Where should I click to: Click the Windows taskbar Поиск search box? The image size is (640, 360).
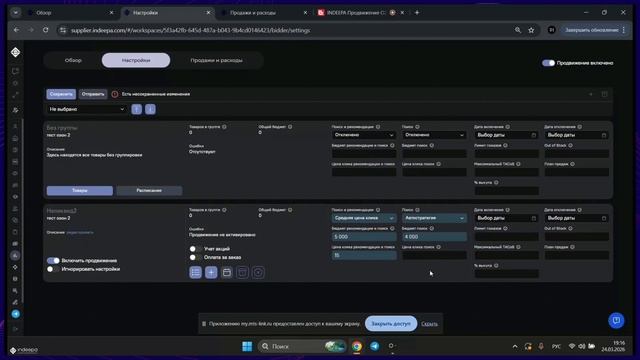tap(301, 346)
